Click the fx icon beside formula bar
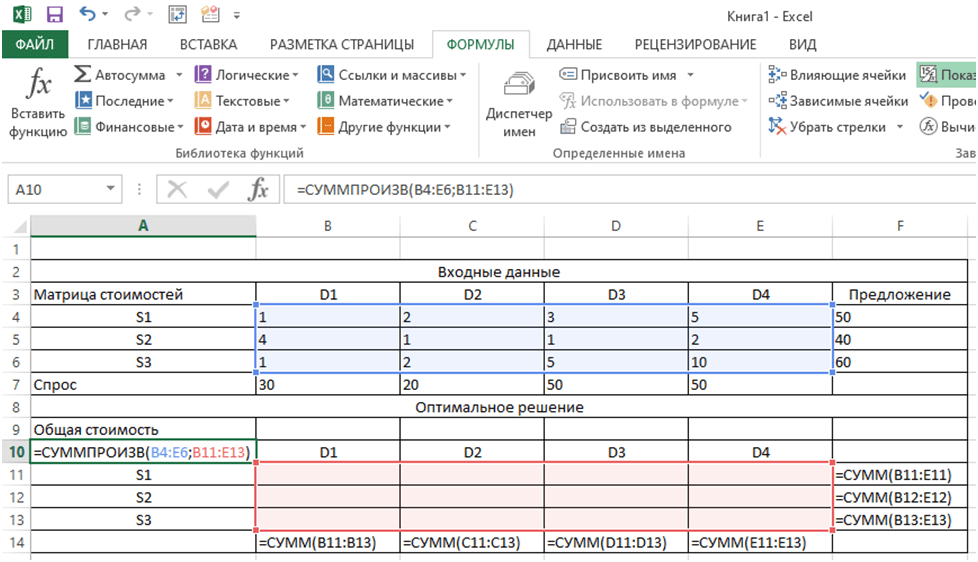 tap(258, 189)
